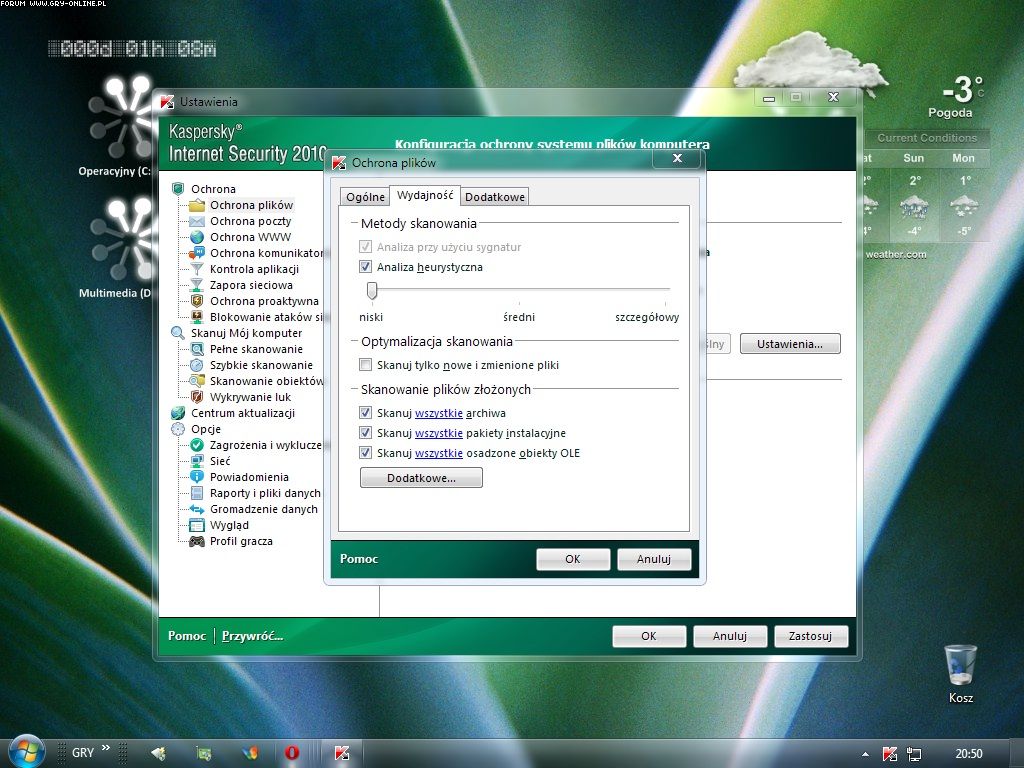
Task: Click the wszystkie link for pakiety instalacyjne
Action: tap(439, 433)
